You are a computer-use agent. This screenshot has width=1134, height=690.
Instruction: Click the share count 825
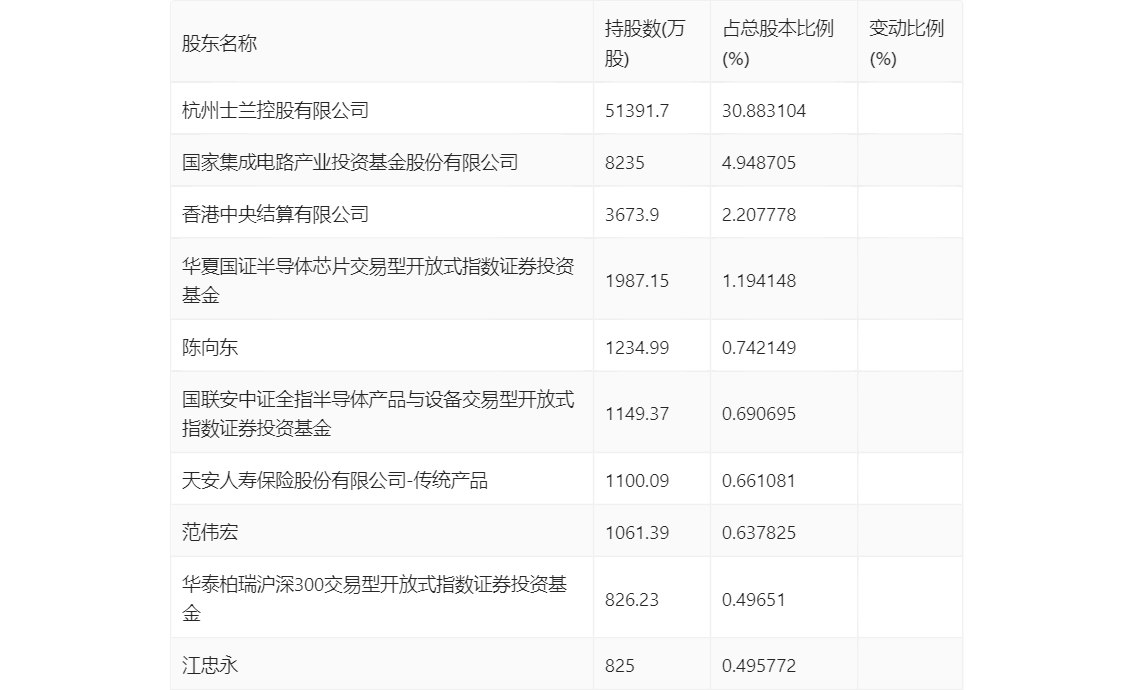click(x=620, y=666)
